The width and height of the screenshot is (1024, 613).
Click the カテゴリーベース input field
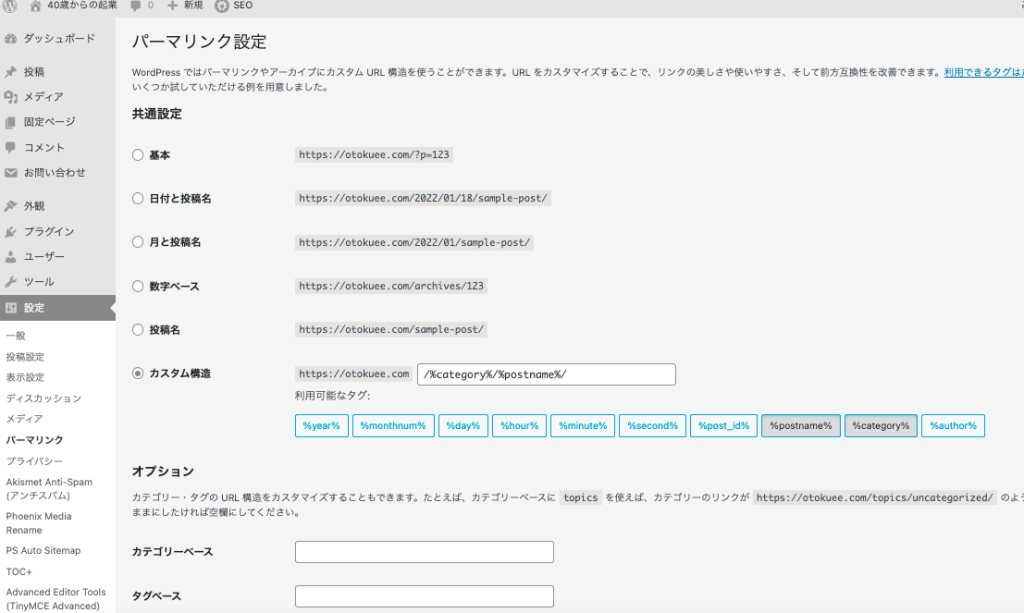[424, 552]
